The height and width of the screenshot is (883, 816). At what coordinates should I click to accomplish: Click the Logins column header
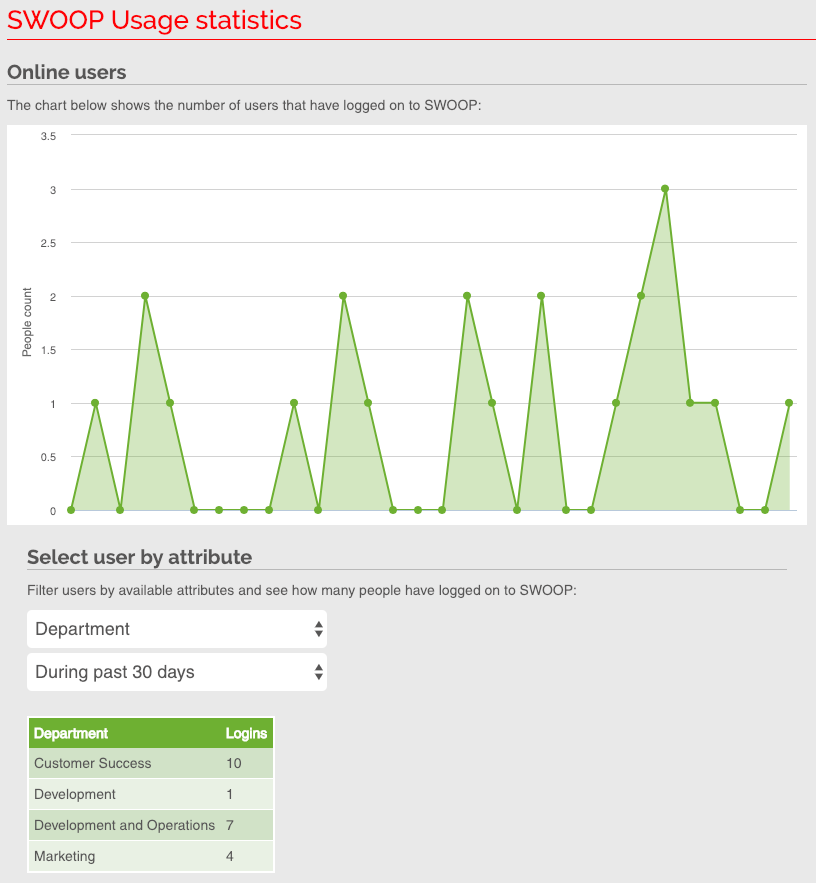click(246, 733)
